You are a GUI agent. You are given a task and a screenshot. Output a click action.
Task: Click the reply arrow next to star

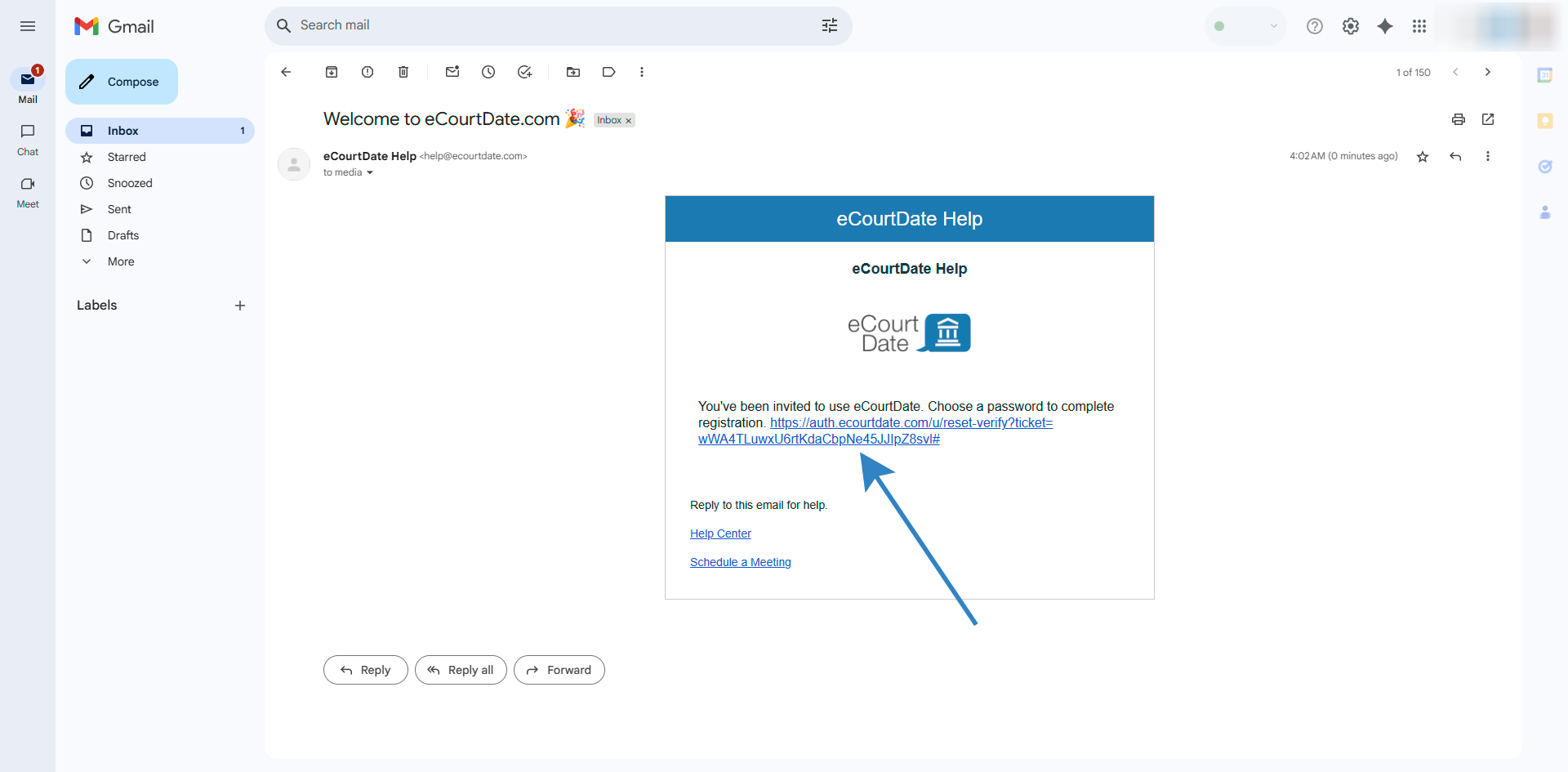point(1455,156)
